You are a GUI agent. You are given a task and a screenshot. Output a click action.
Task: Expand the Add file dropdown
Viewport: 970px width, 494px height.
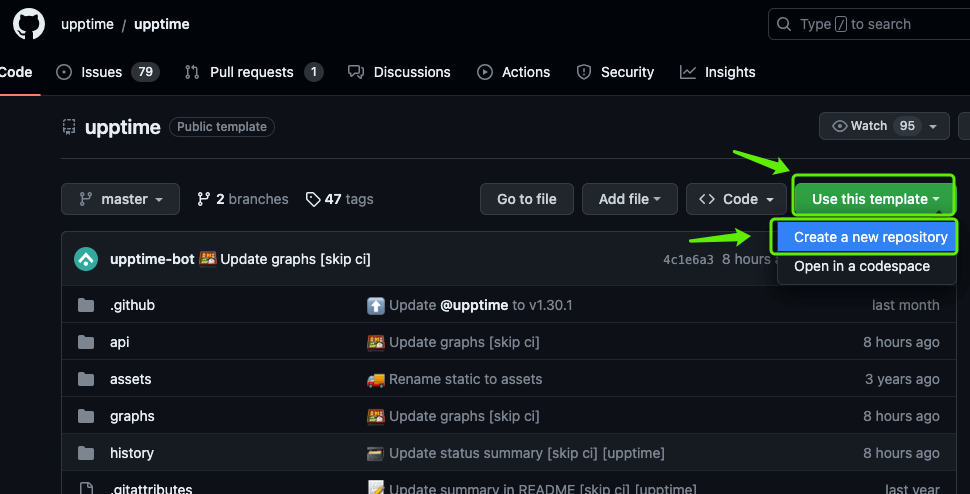coord(630,199)
